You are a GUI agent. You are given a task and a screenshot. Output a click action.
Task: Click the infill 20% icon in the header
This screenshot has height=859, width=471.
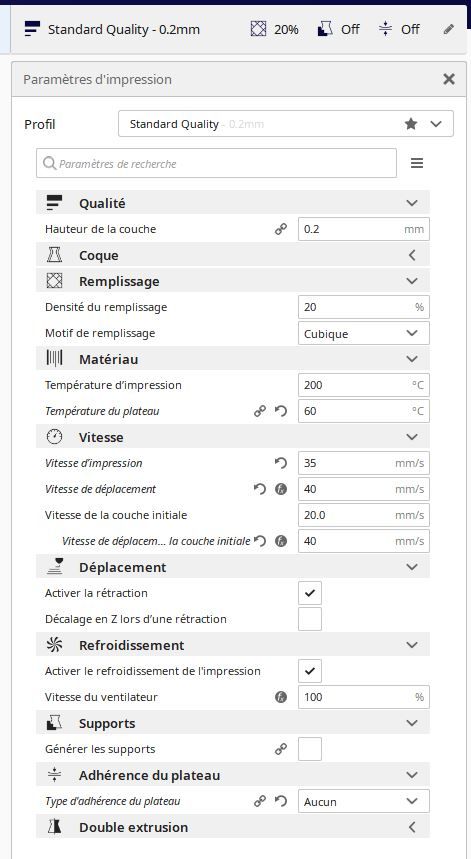pyautogui.click(x=258, y=29)
